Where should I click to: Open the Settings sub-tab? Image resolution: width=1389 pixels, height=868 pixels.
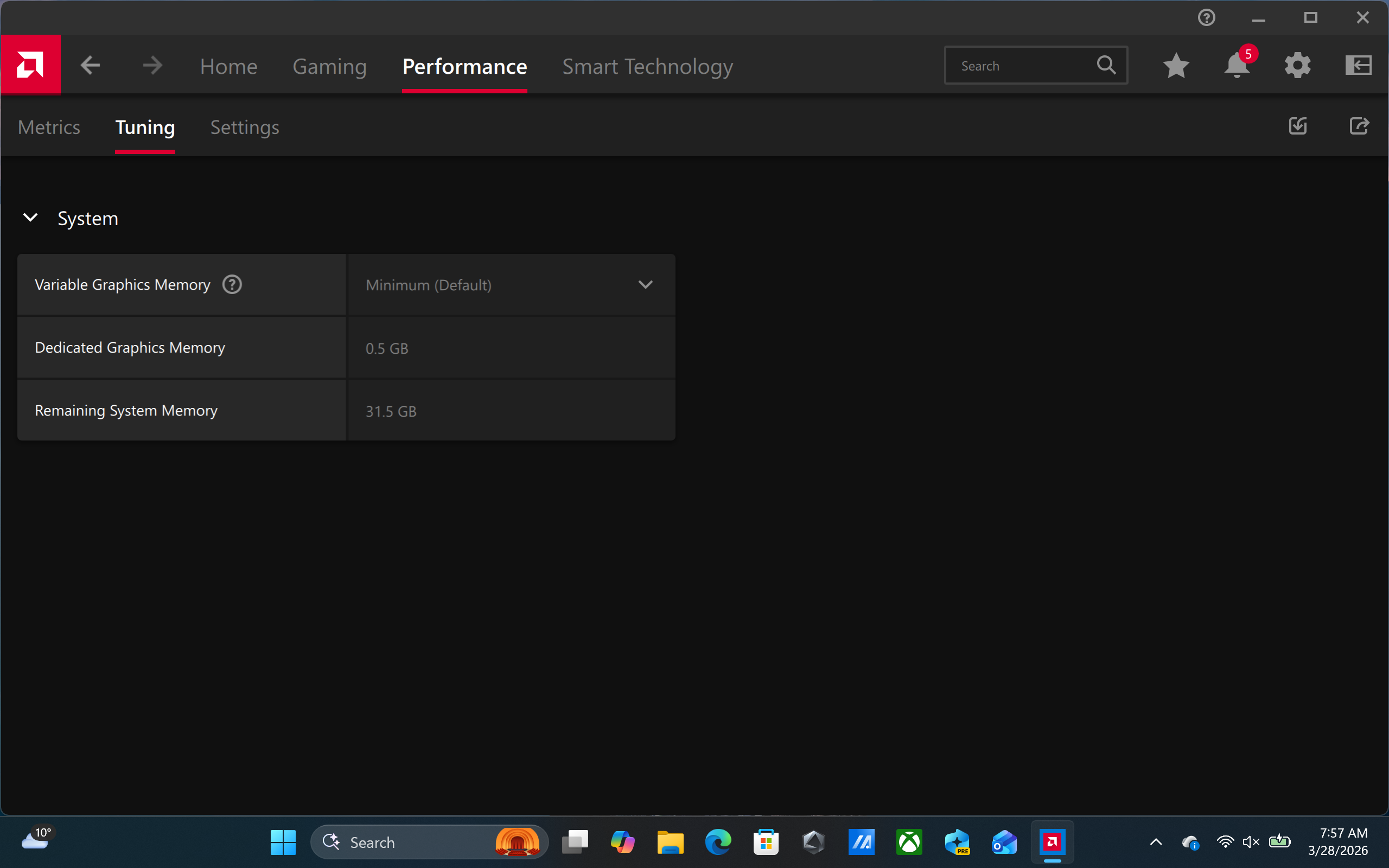244,127
